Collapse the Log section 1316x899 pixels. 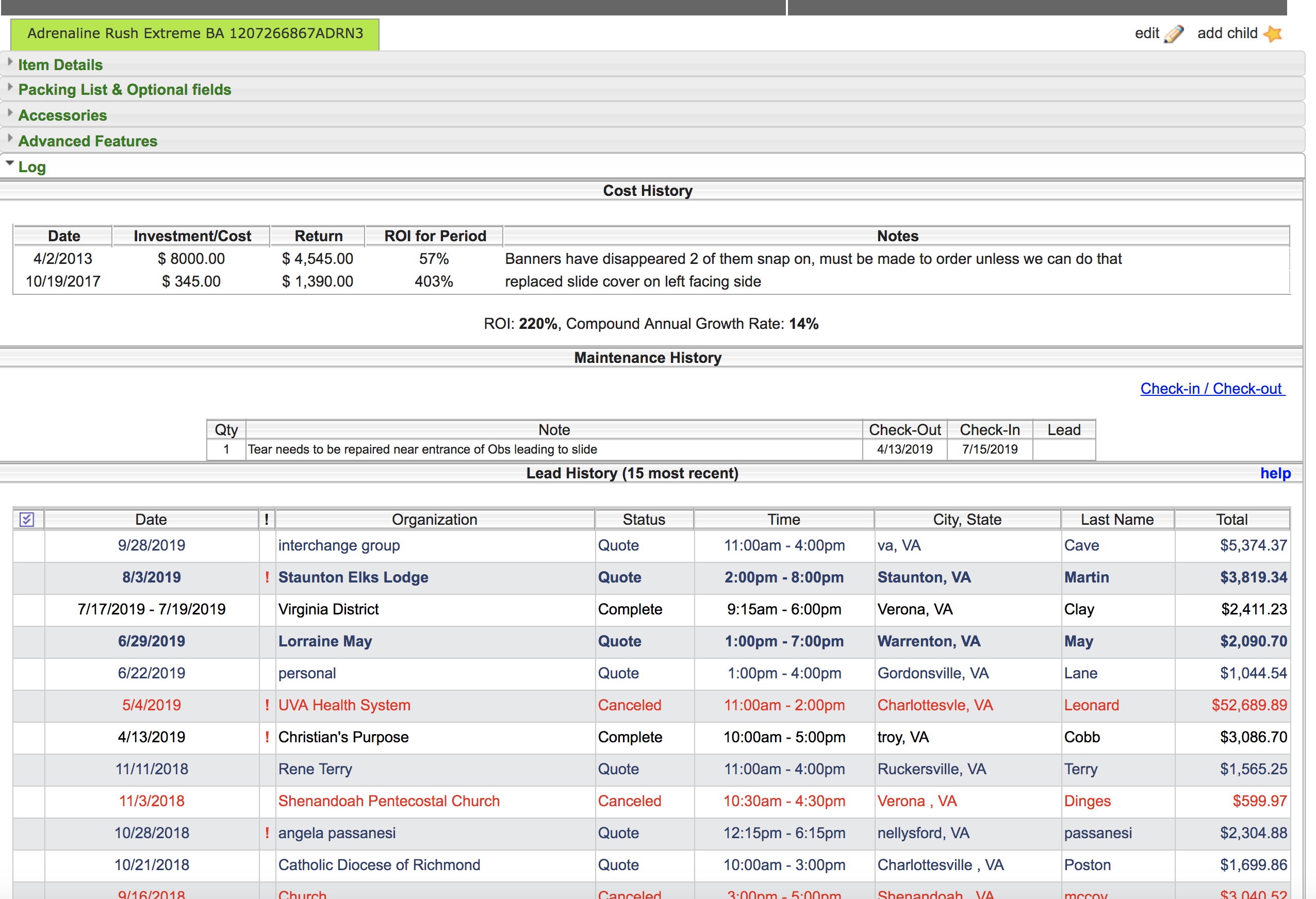point(31,168)
